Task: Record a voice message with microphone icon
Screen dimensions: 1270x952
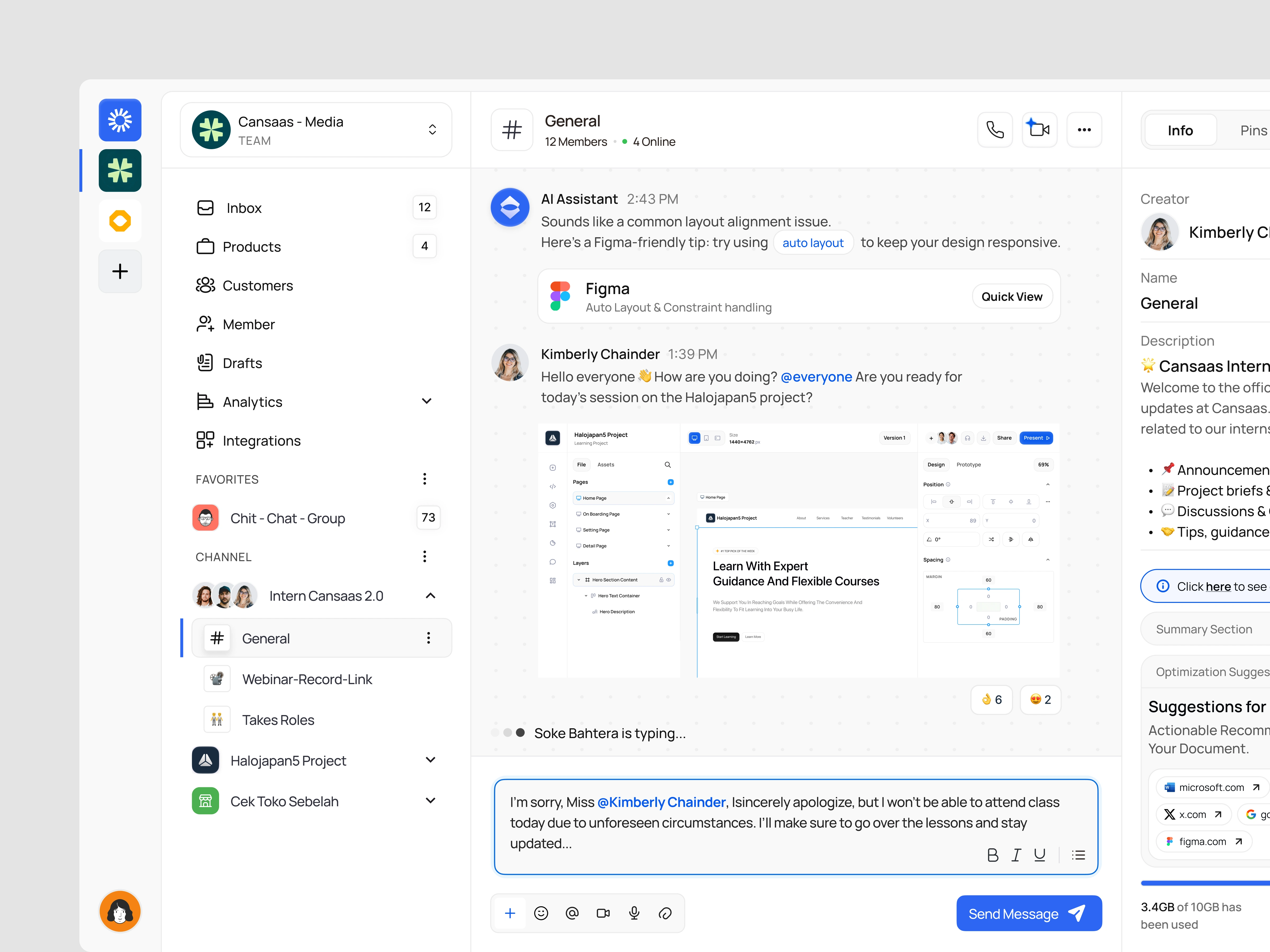Action: coord(634,913)
